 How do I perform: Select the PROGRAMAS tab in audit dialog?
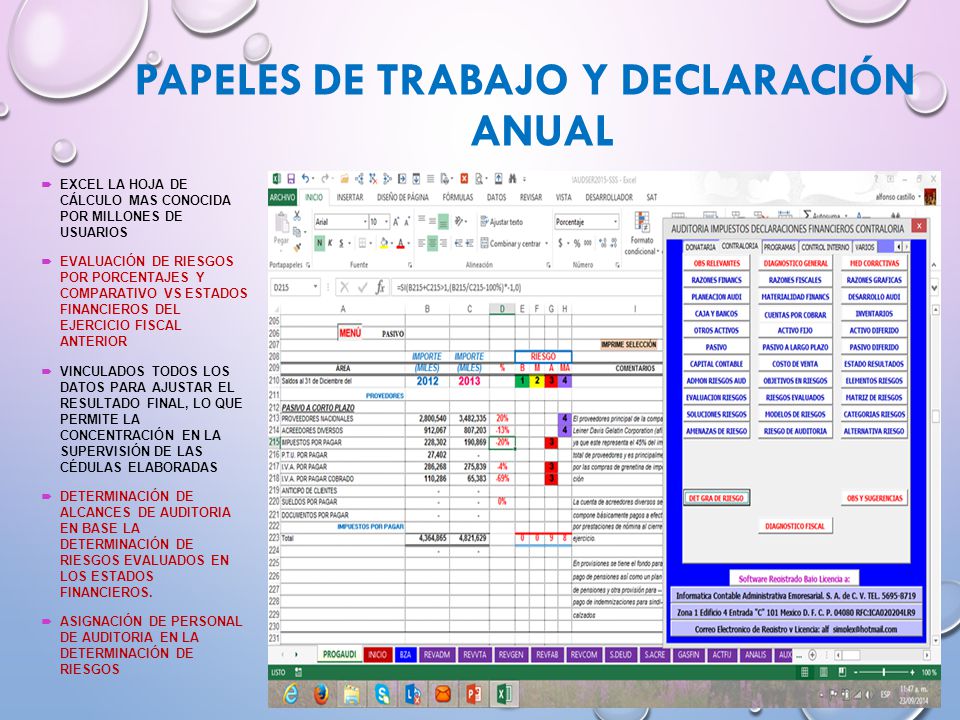click(x=779, y=247)
